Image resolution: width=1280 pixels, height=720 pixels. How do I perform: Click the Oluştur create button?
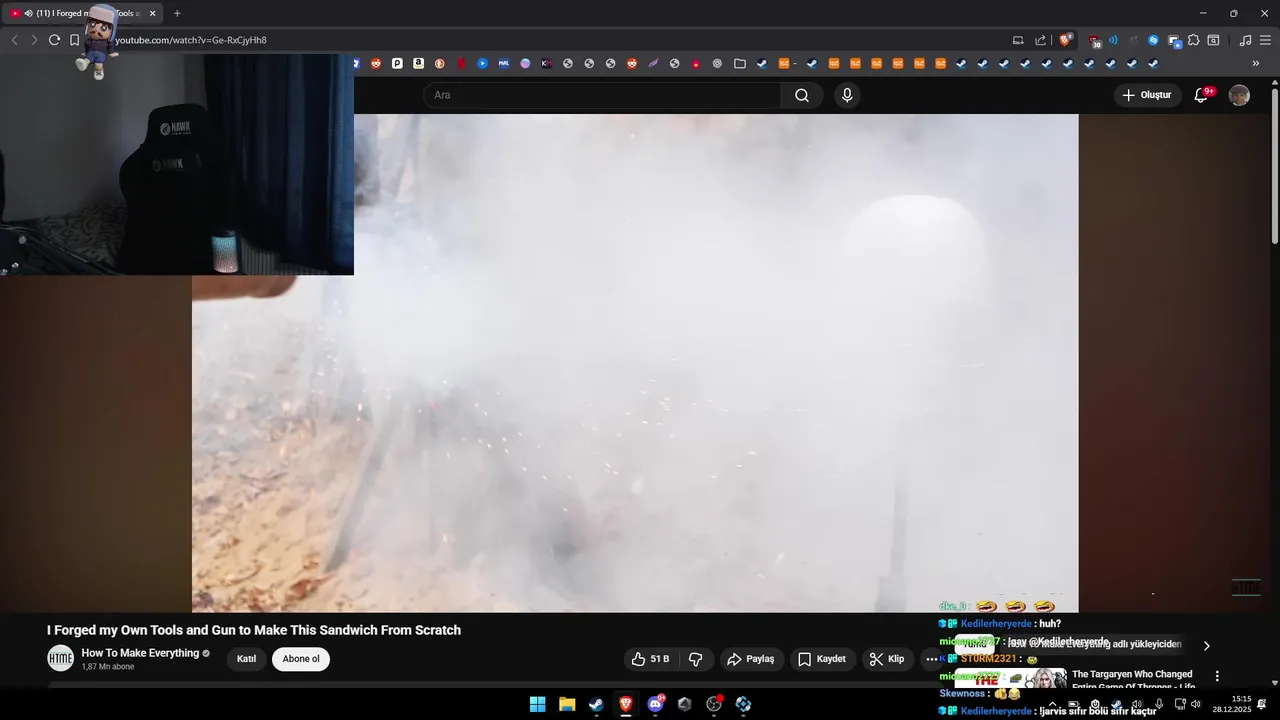coord(1147,95)
